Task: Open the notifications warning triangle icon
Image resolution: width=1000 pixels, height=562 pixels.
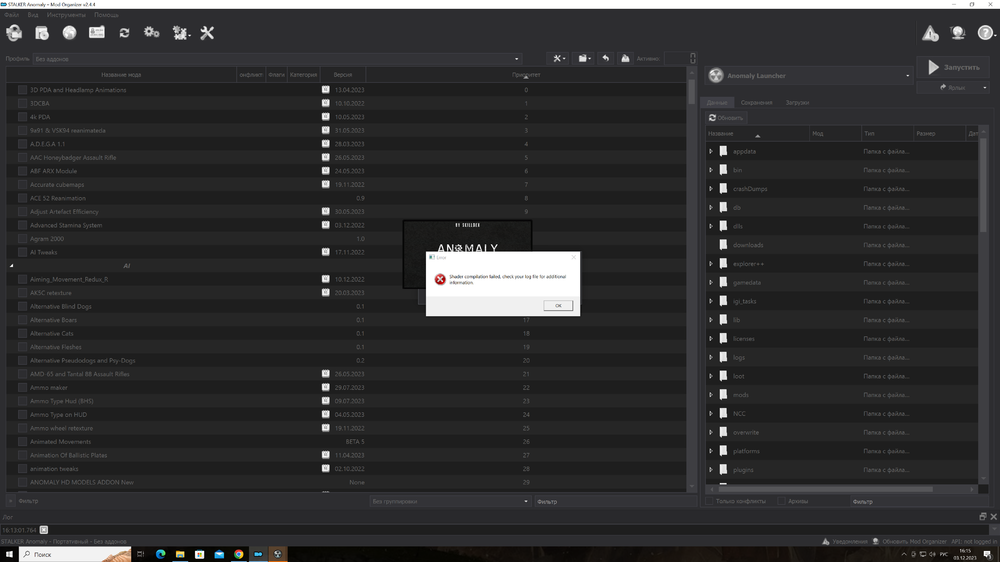Action: point(930,33)
